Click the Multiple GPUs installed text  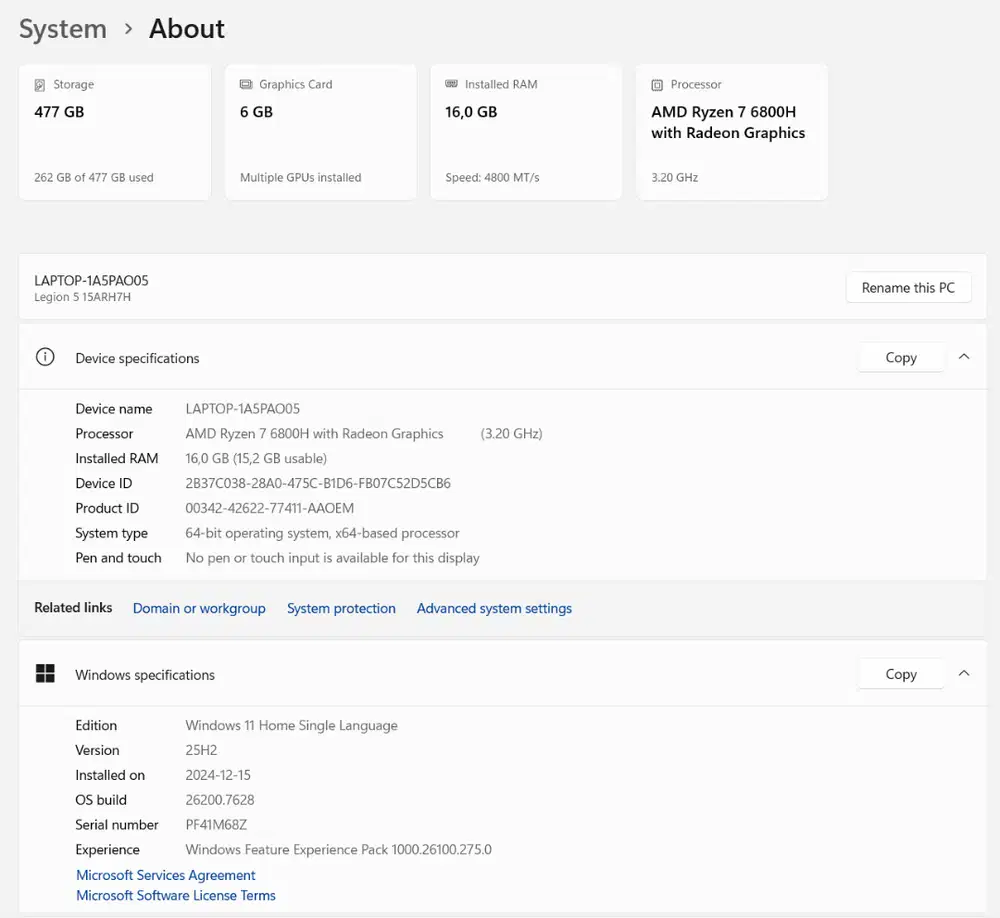coord(300,178)
